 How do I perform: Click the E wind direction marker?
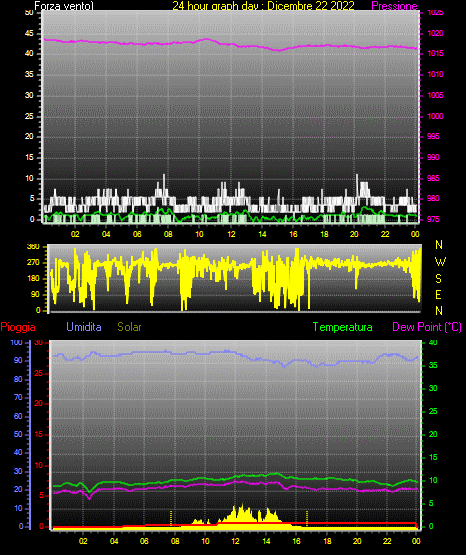(438, 294)
